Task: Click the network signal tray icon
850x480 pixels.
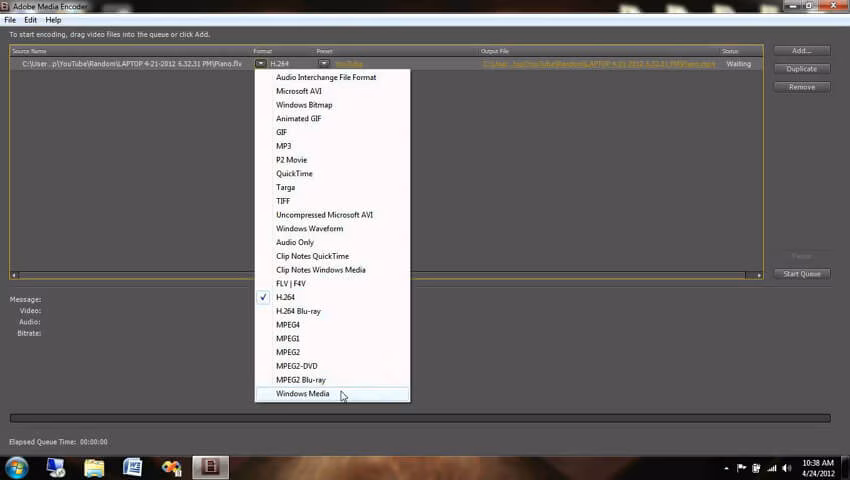Action: (772, 468)
